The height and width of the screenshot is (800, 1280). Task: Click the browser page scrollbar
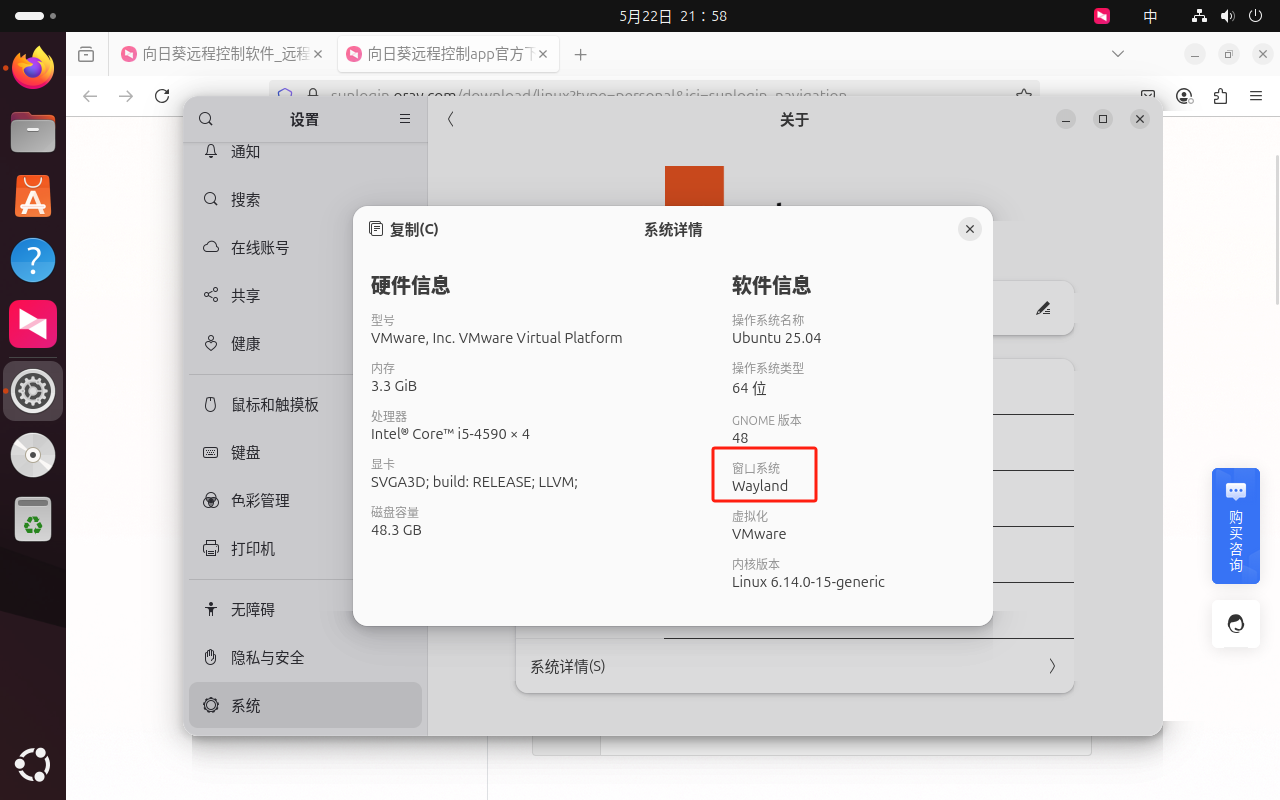coord(1276,230)
